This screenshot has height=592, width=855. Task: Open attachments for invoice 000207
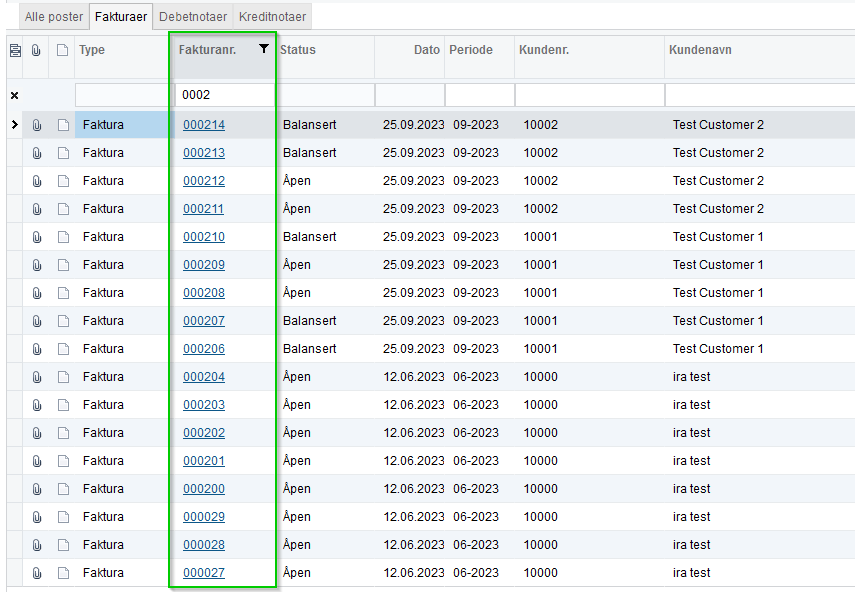pos(37,321)
